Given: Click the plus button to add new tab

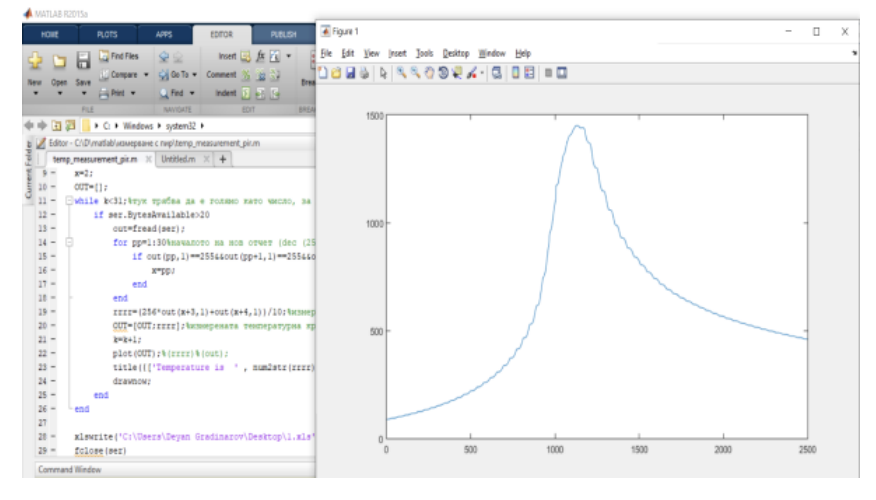Looking at the screenshot, I should tap(222, 160).
